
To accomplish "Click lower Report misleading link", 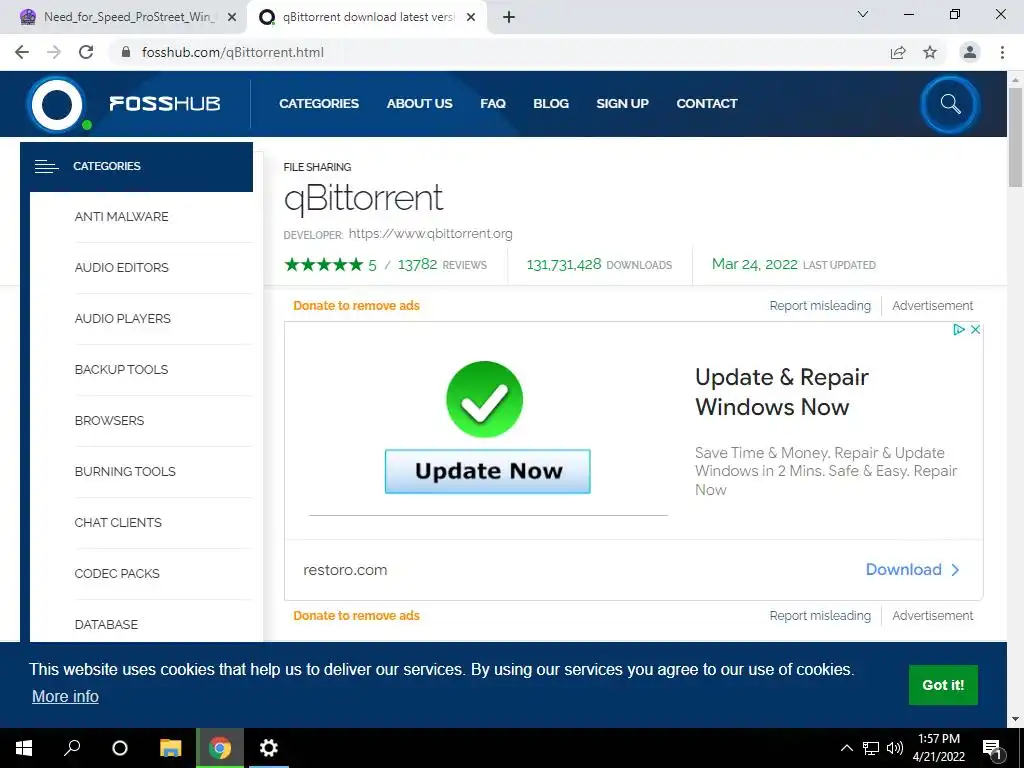I will point(820,616).
